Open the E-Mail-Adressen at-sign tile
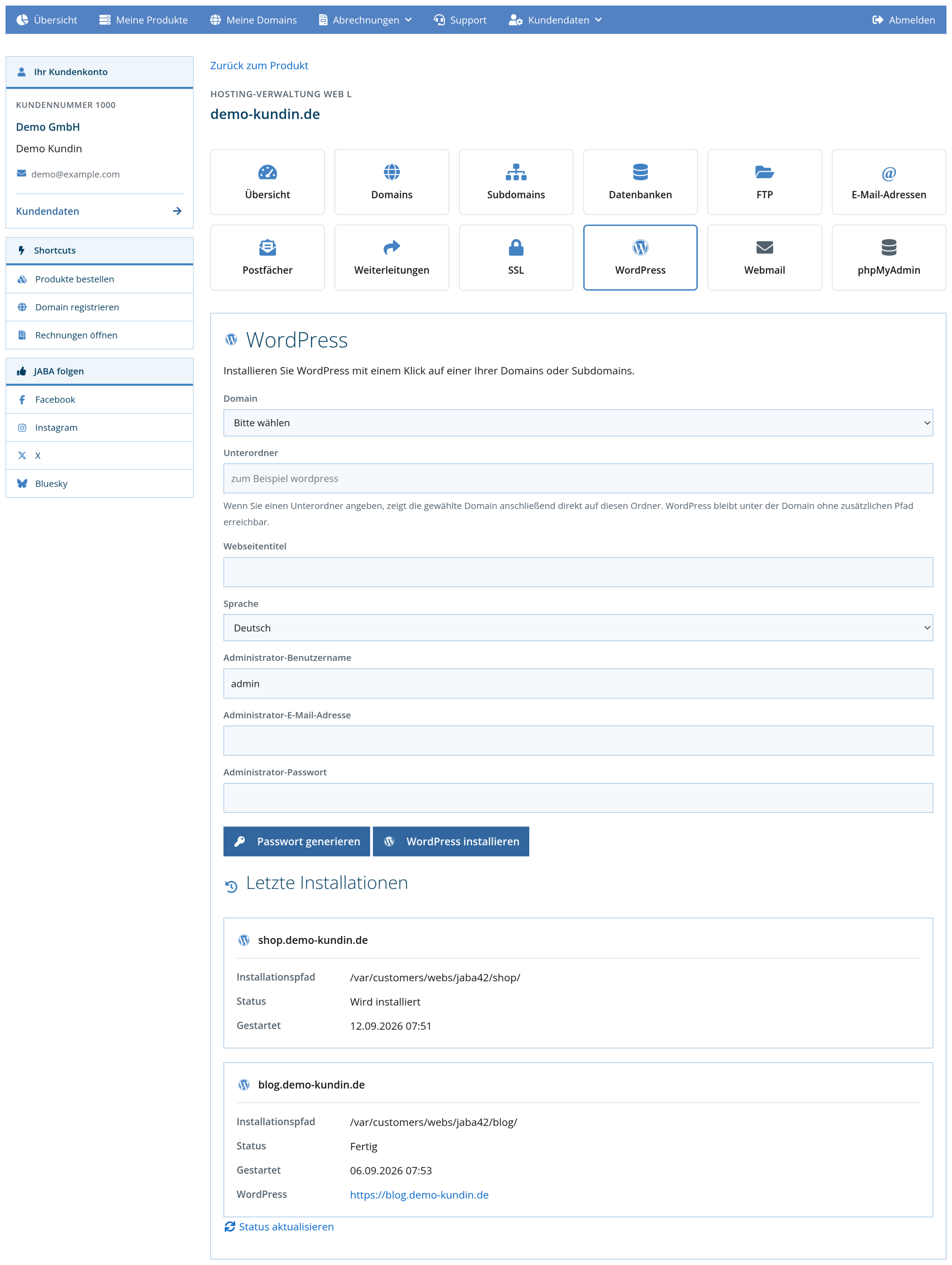The height and width of the screenshot is (1265, 952). 889,182
